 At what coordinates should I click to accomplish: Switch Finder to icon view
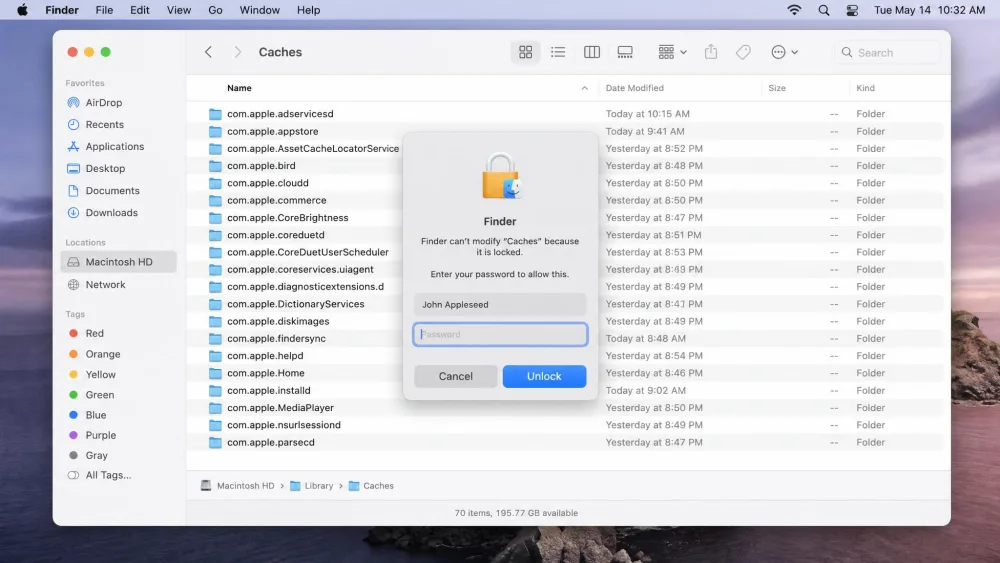526,52
